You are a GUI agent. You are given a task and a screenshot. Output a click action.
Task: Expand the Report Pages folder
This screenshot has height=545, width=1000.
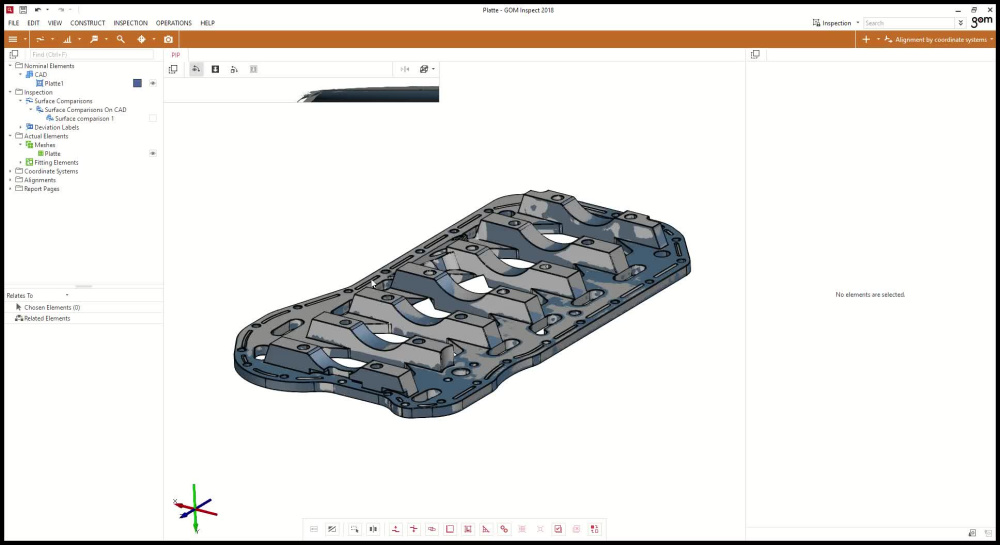10,189
